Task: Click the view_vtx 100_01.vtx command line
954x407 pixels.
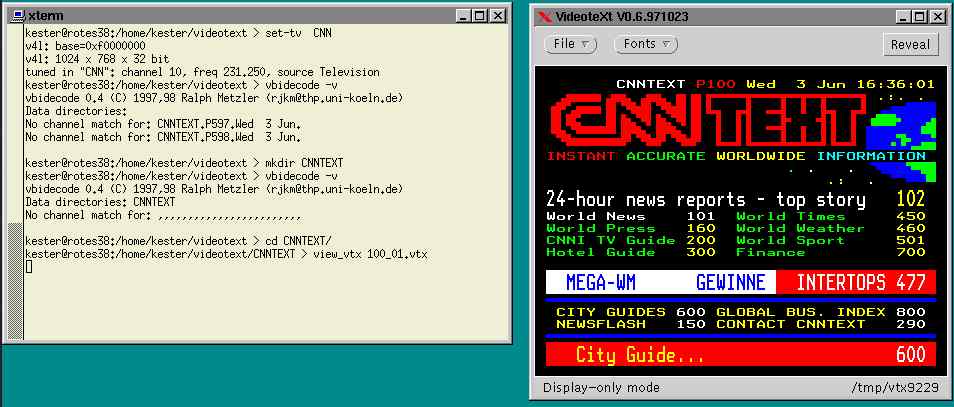Action: [226, 254]
